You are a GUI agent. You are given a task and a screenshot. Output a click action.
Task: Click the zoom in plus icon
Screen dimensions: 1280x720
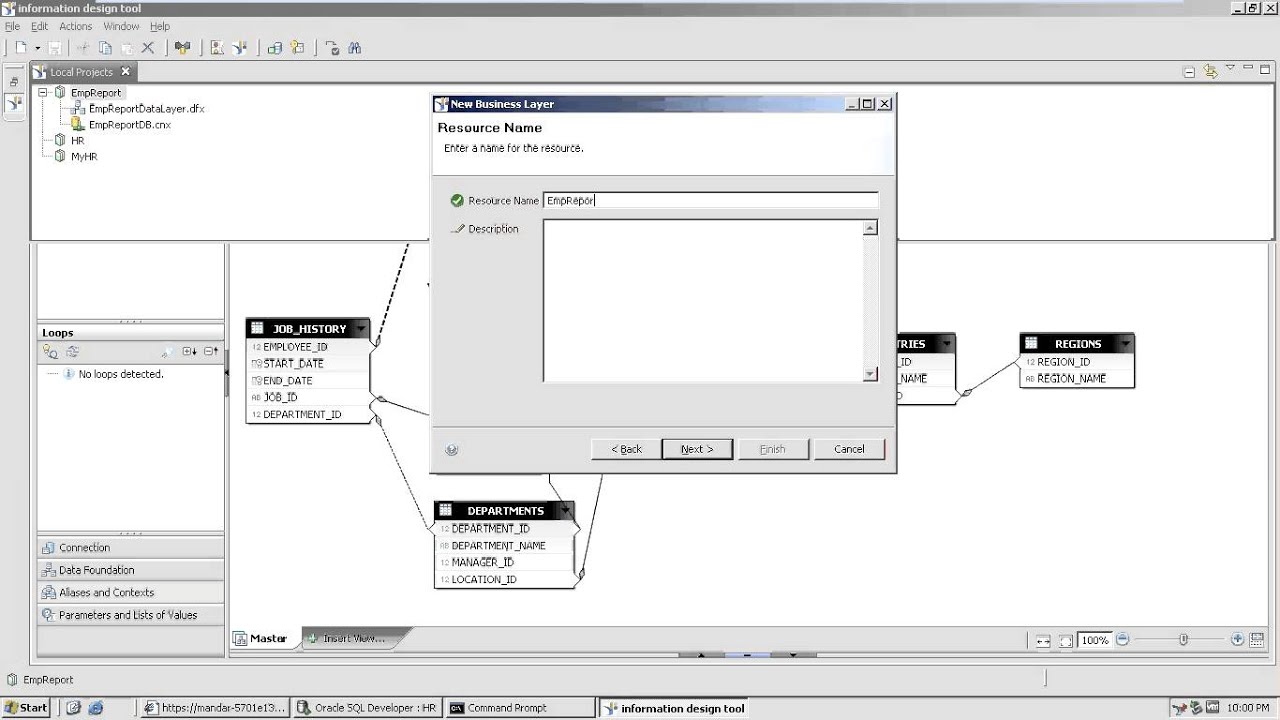point(1237,639)
